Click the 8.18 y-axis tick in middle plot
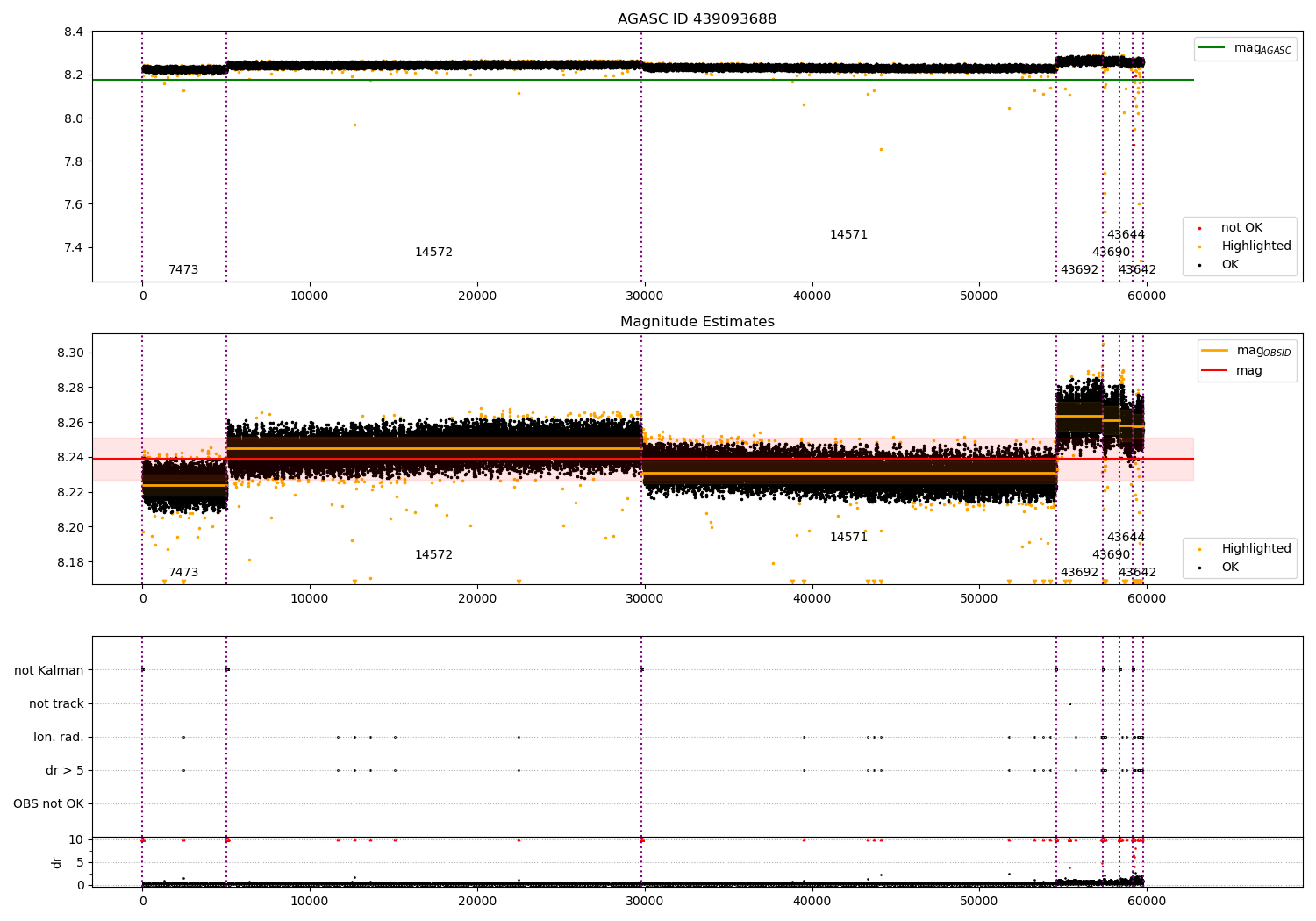Viewport: 1316px width, 921px height. [x=70, y=561]
